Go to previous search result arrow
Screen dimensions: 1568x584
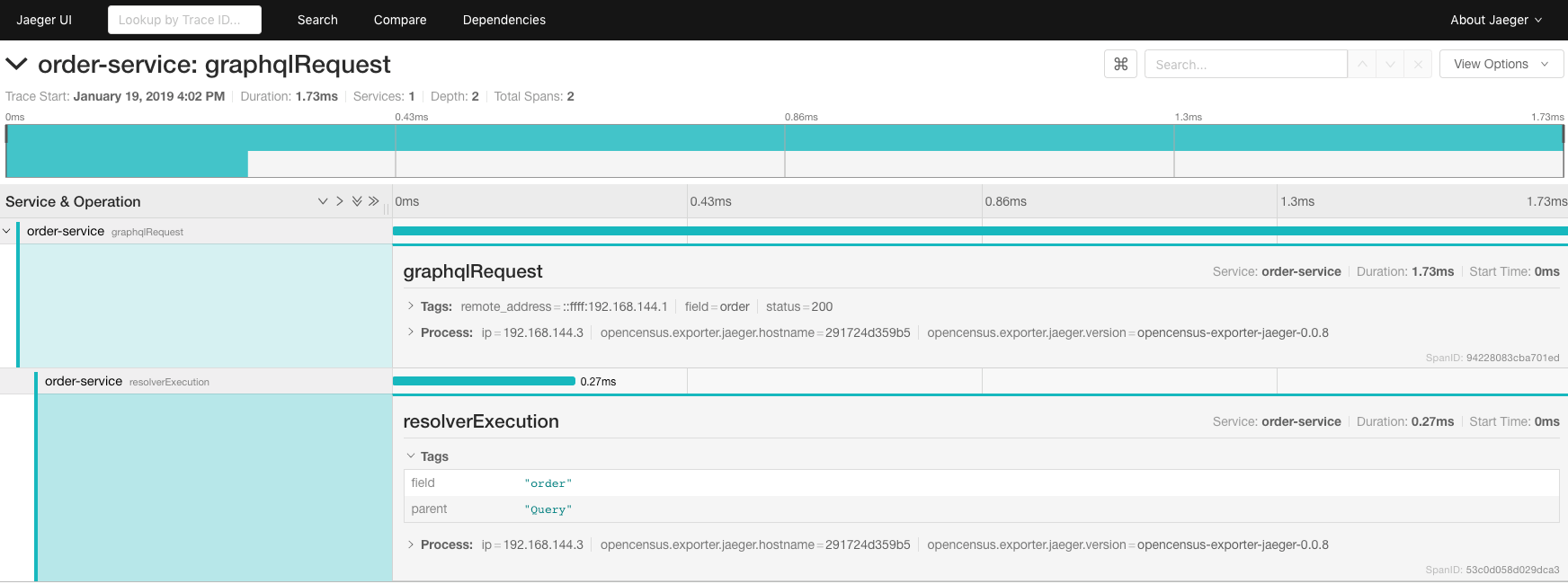(x=1362, y=64)
